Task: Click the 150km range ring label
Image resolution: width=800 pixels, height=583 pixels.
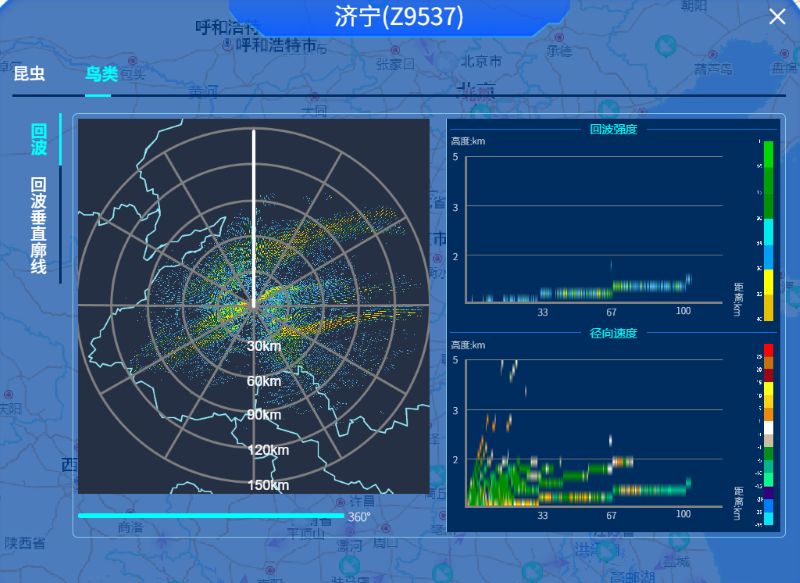Action: point(267,485)
